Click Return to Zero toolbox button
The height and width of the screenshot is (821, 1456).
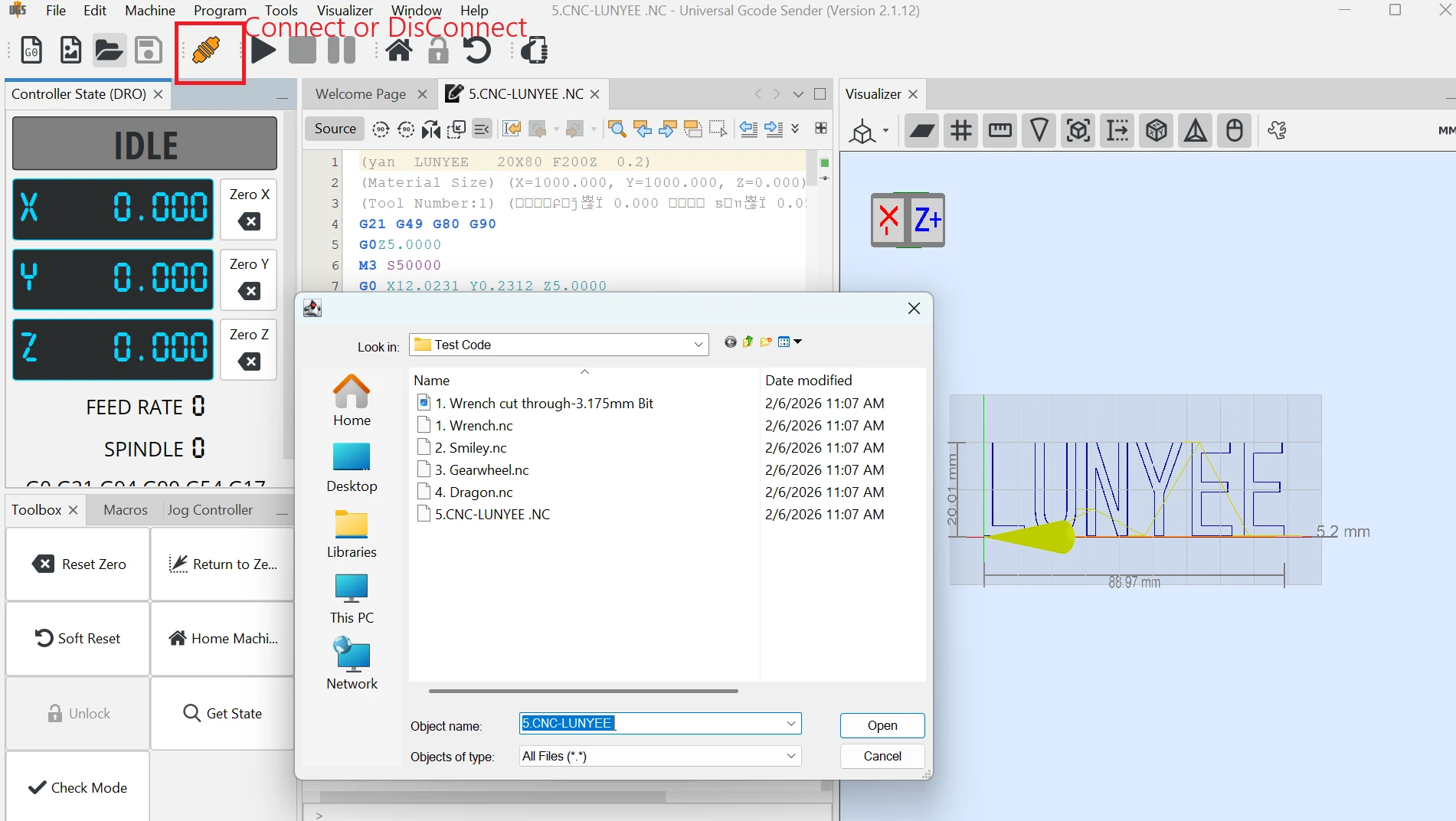[x=222, y=564]
